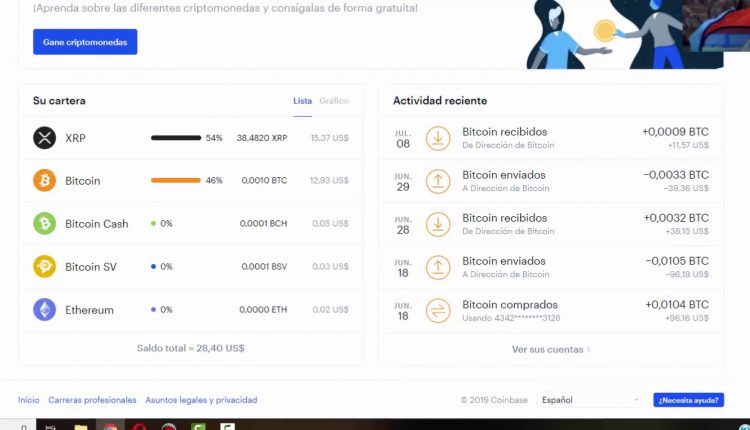Open the green Bitcoin Cash icon
The height and width of the screenshot is (430, 750).
click(44, 223)
